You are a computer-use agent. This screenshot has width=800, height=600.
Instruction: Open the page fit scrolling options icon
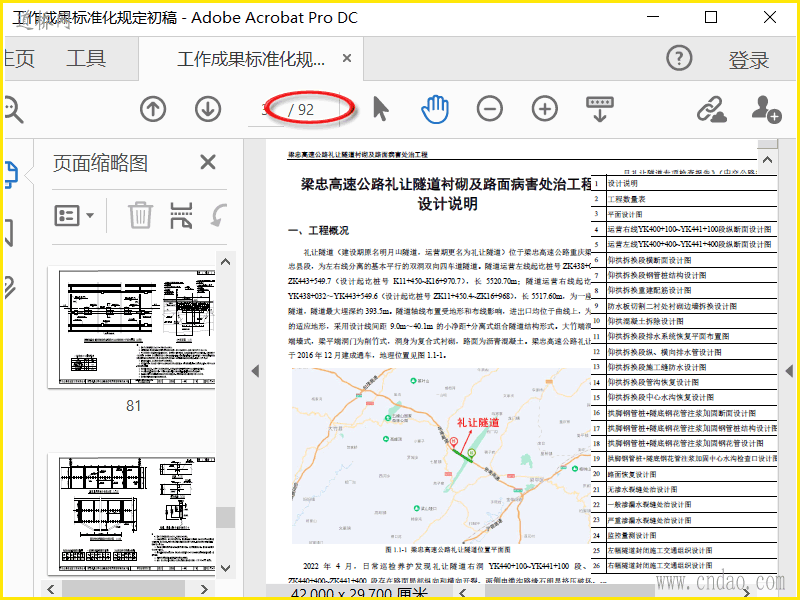click(600, 109)
